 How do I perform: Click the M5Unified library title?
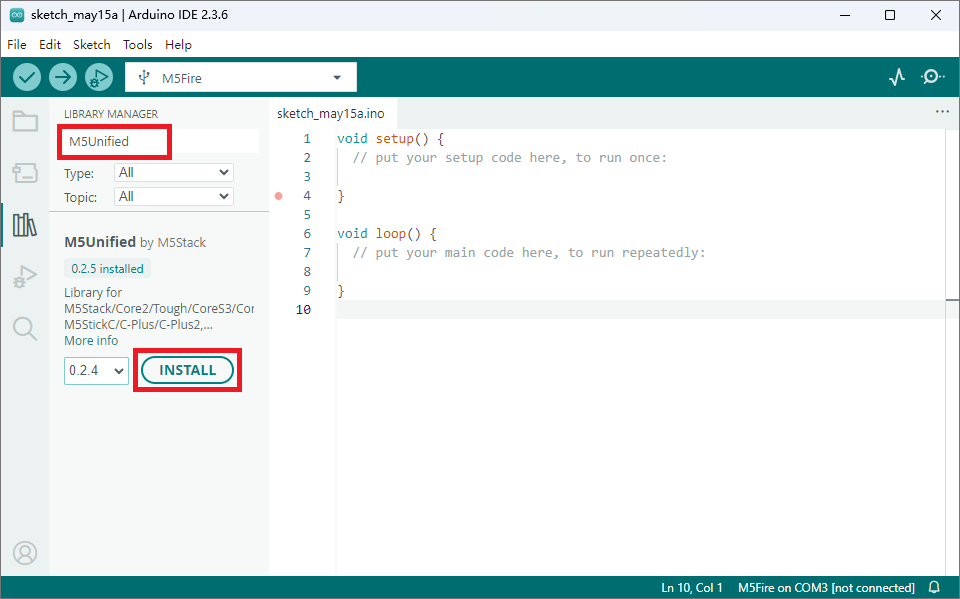click(100, 242)
